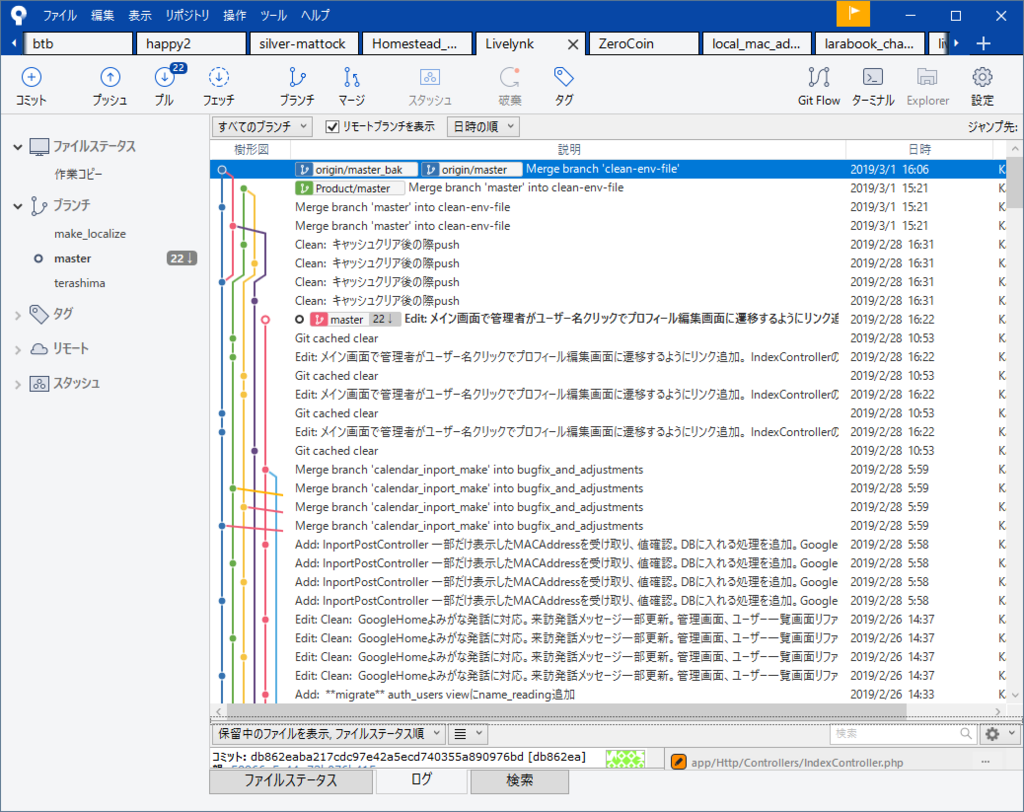Collapse the ブランチ sidebar section
1024x812 pixels.
pyautogui.click(x=18, y=206)
